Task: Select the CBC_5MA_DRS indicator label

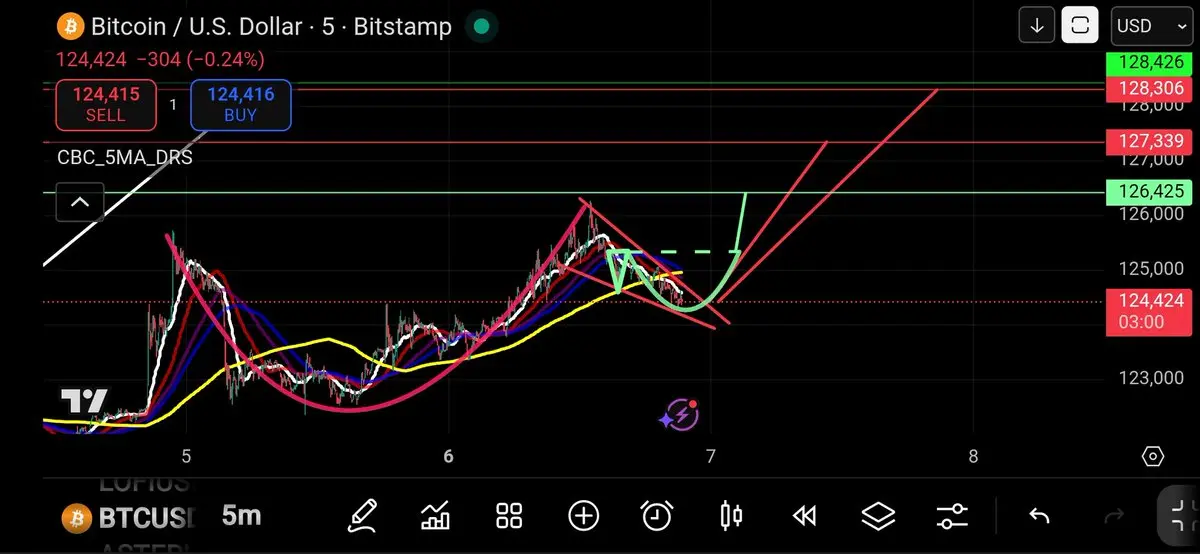Action: point(125,157)
